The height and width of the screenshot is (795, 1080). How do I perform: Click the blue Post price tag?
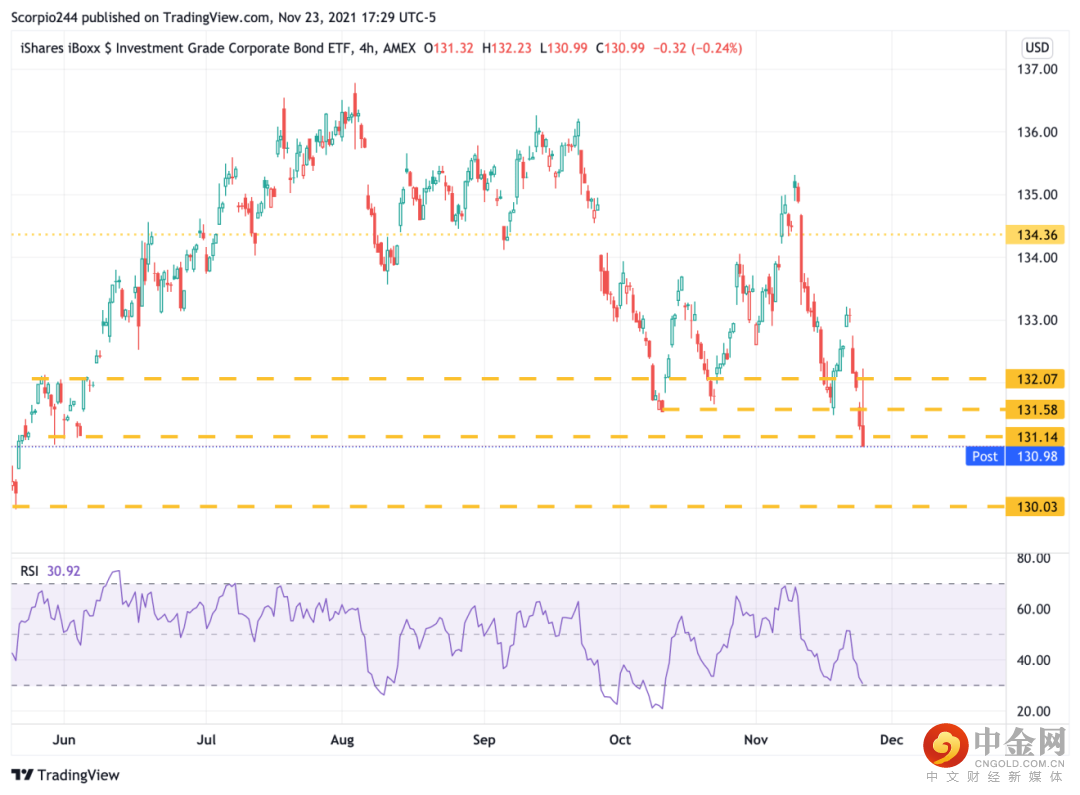(x=985, y=456)
